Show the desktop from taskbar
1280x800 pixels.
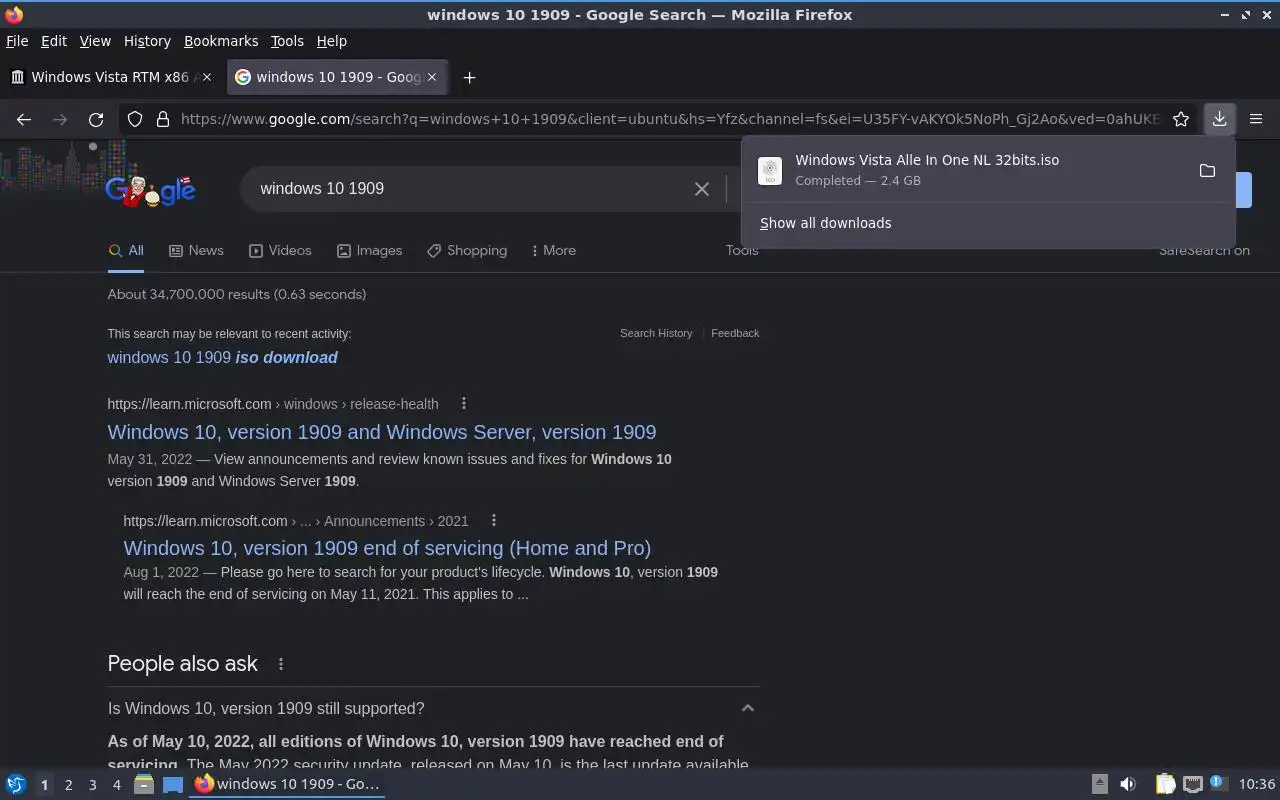click(173, 784)
